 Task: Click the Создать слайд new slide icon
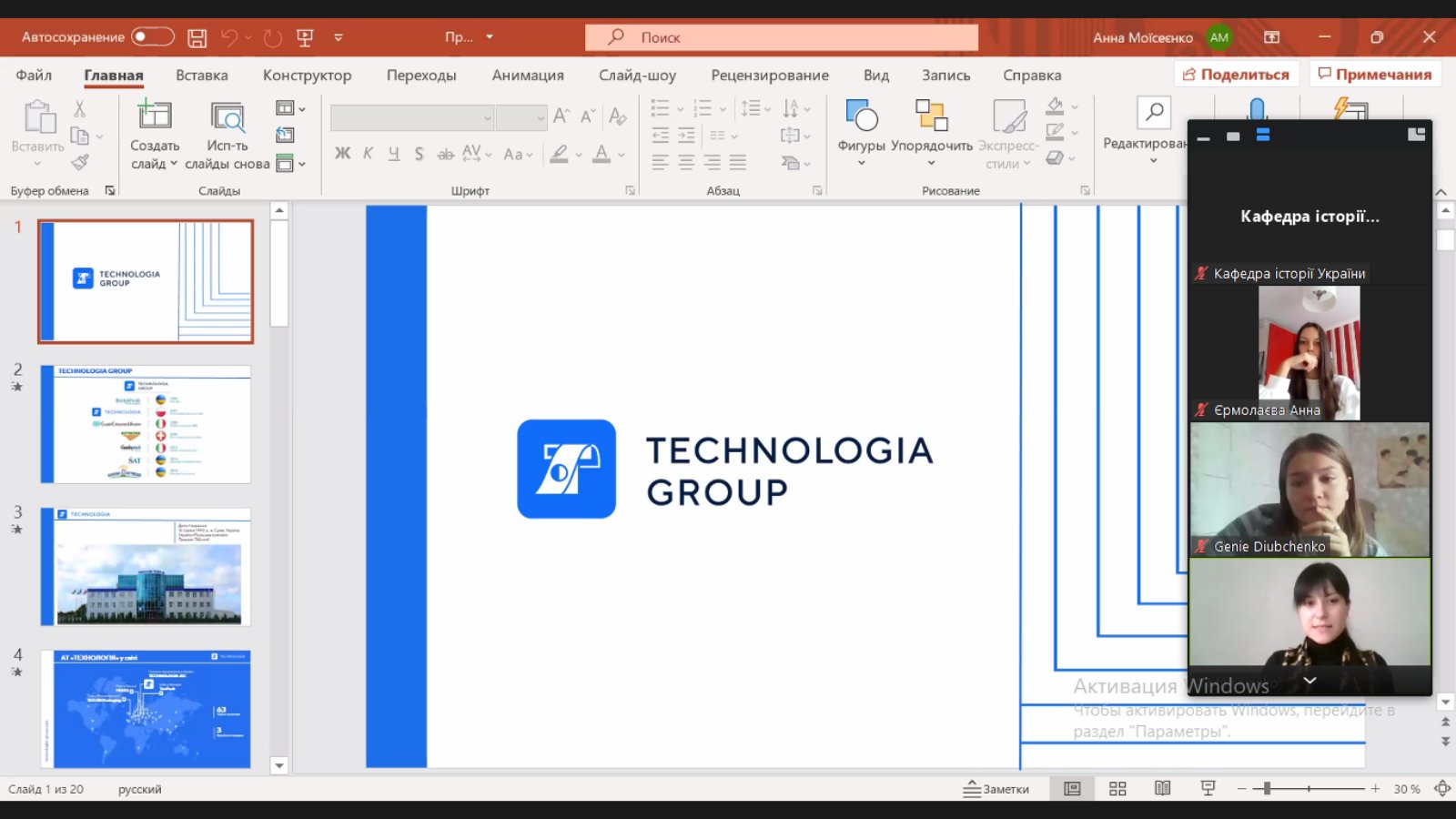click(x=155, y=115)
